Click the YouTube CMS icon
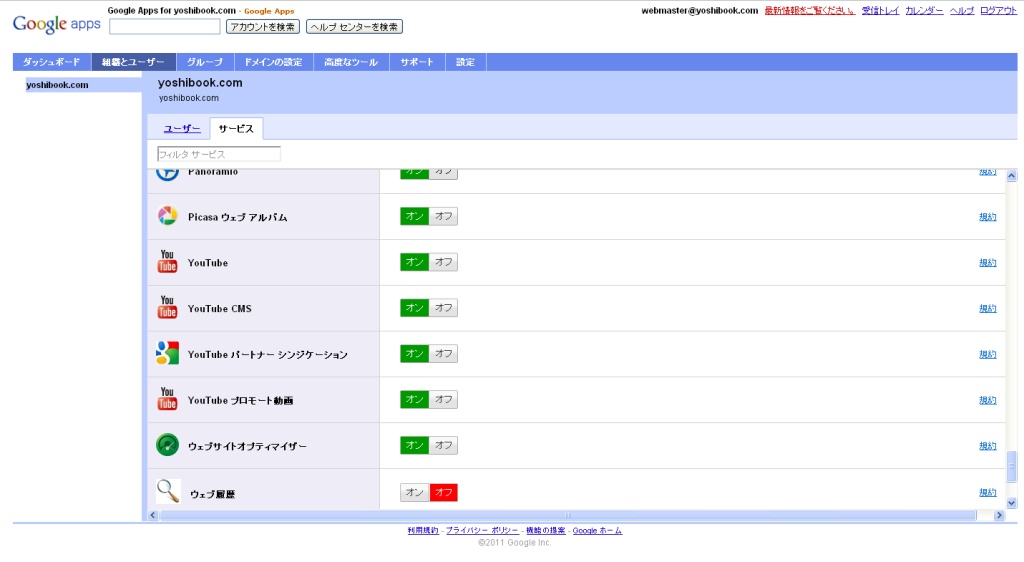 (167, 307)
